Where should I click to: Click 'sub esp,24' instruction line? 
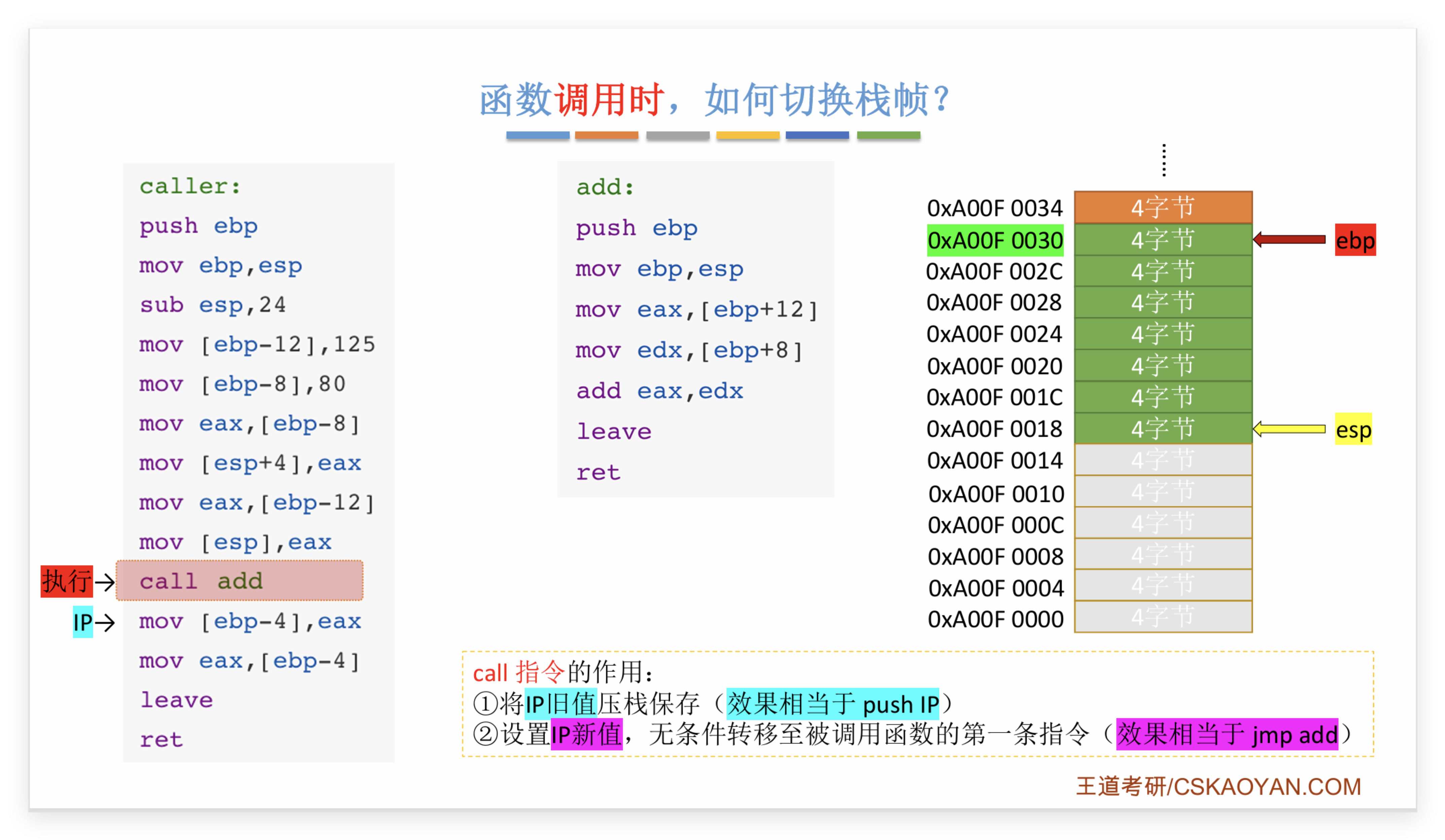point(213,305)
